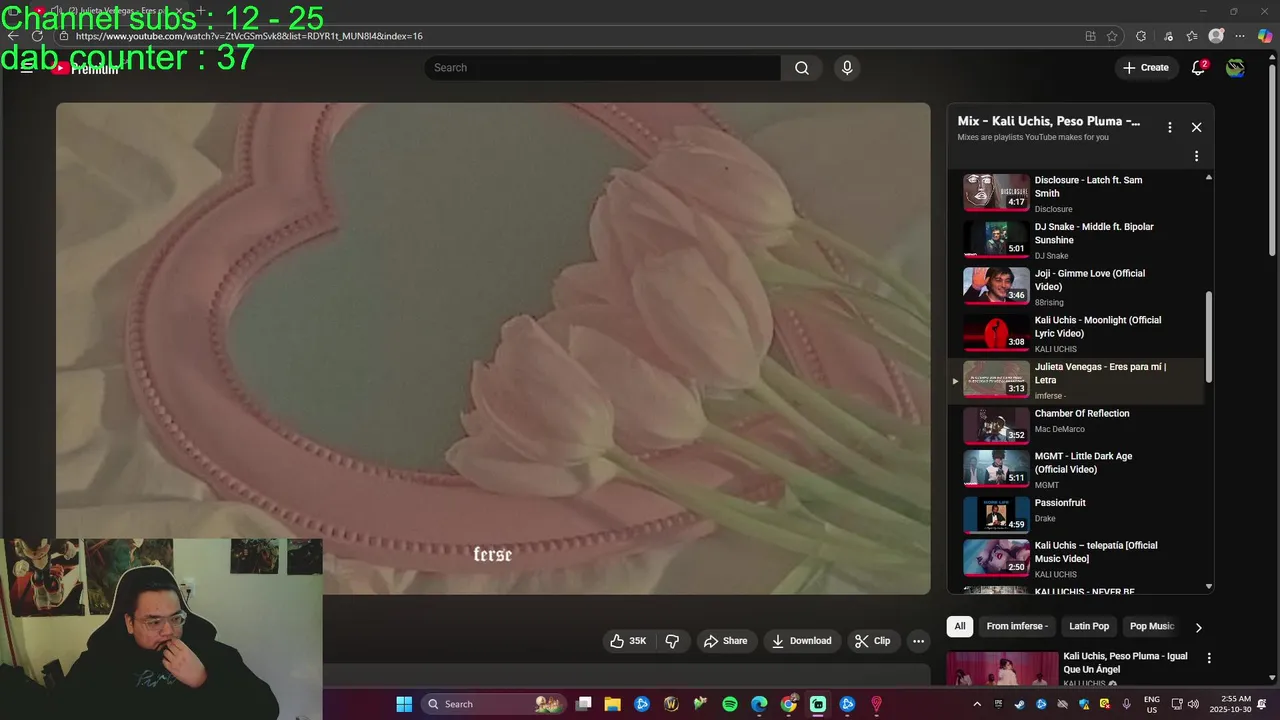Download the video

point(801,641)
